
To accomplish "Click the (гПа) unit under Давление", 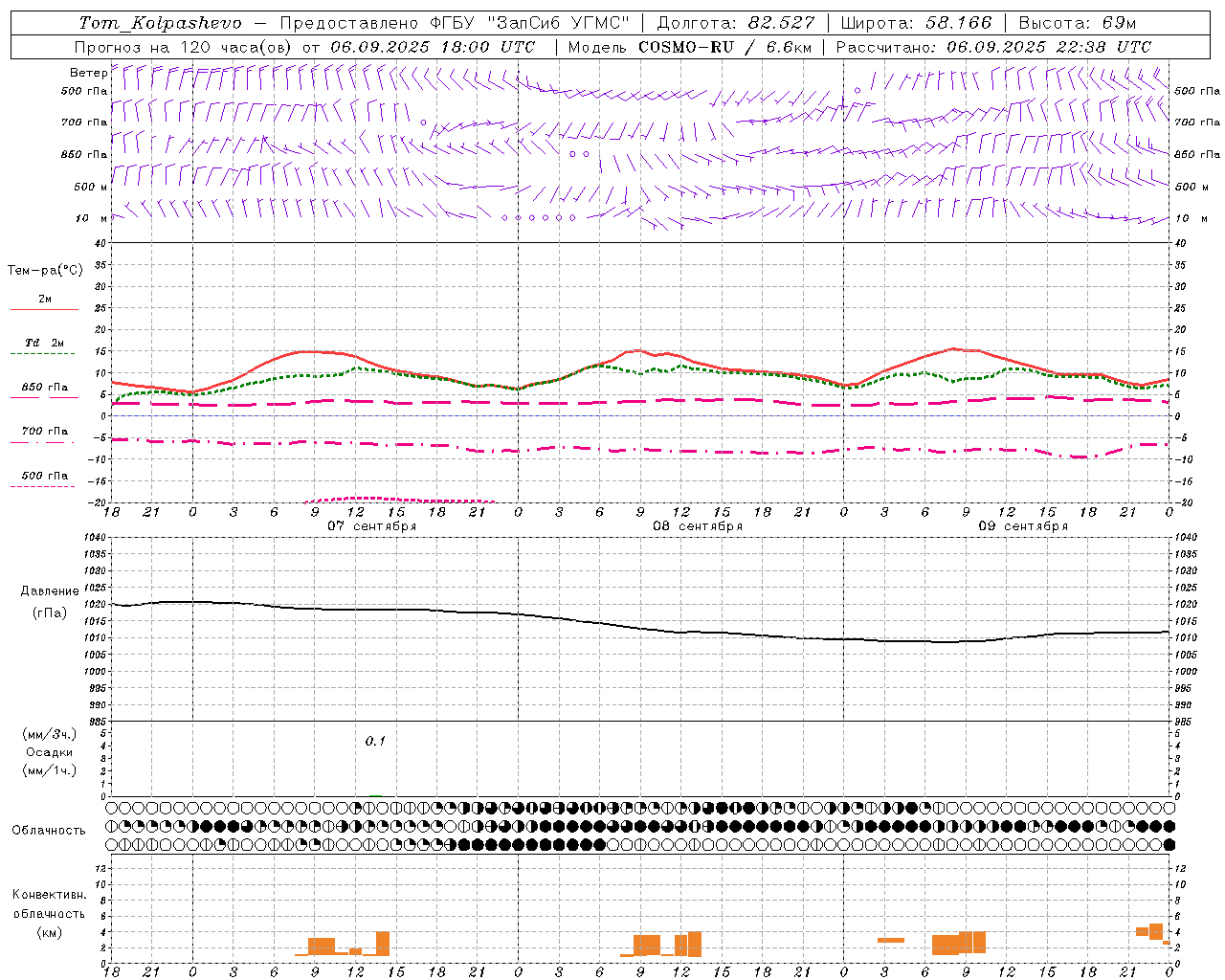I will (x=50, y=613).
